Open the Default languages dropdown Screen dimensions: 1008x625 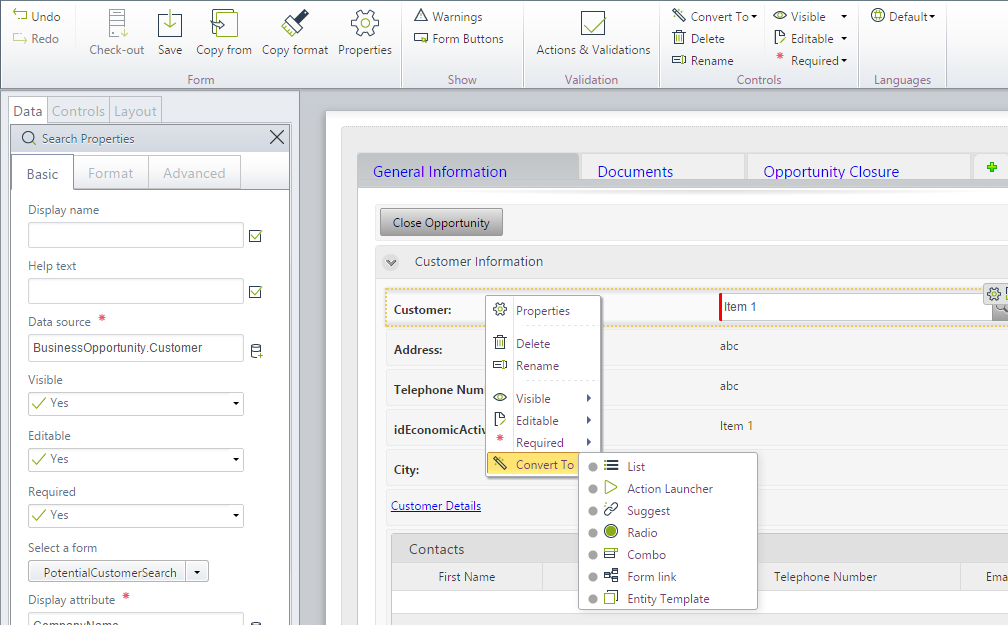[902, 16]
